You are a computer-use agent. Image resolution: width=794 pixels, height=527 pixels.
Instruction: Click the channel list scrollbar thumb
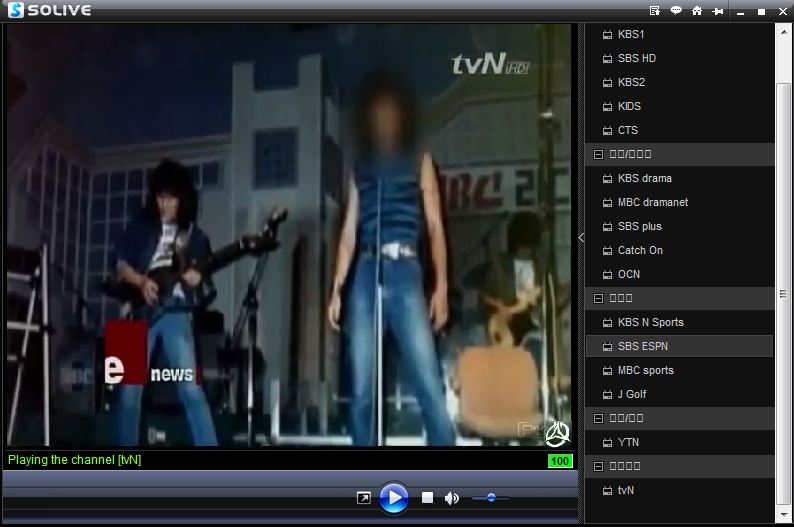[x=783, y=293]
